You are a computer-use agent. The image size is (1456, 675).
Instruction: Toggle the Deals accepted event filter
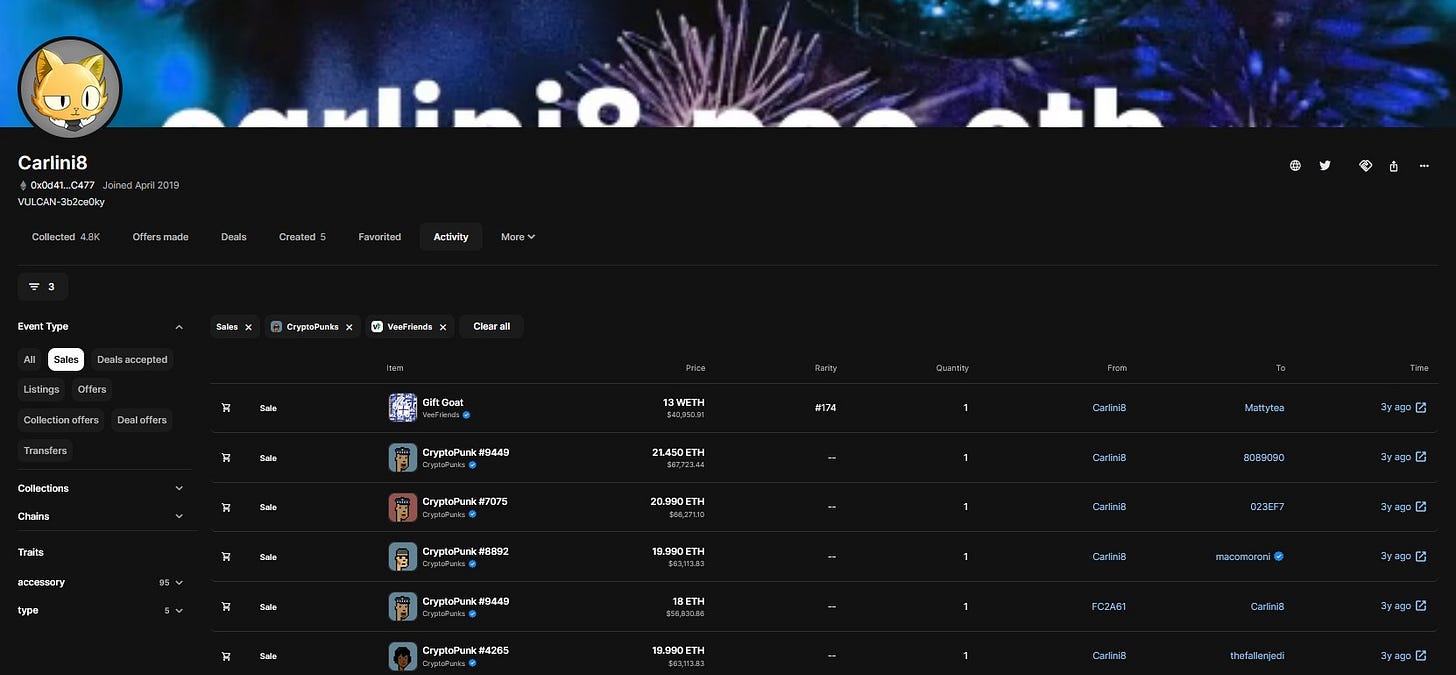[132, 359]
